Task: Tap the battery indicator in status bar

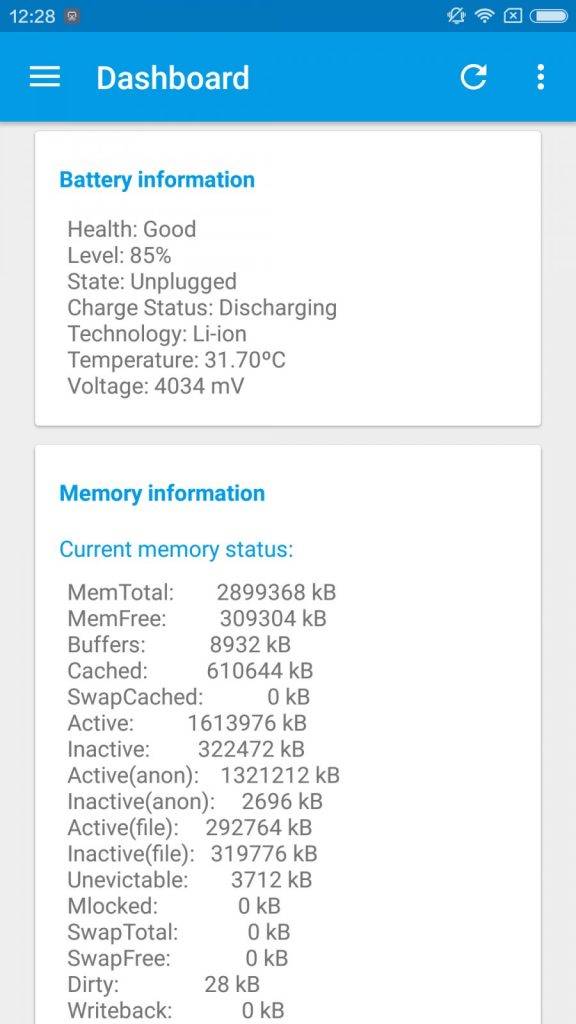Action: tap(549, 16)
